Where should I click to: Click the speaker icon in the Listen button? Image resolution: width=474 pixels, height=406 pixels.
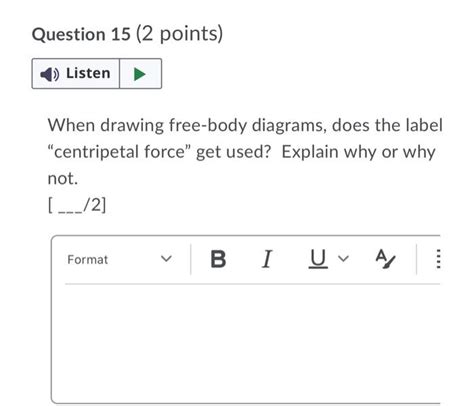click(50, 74)
